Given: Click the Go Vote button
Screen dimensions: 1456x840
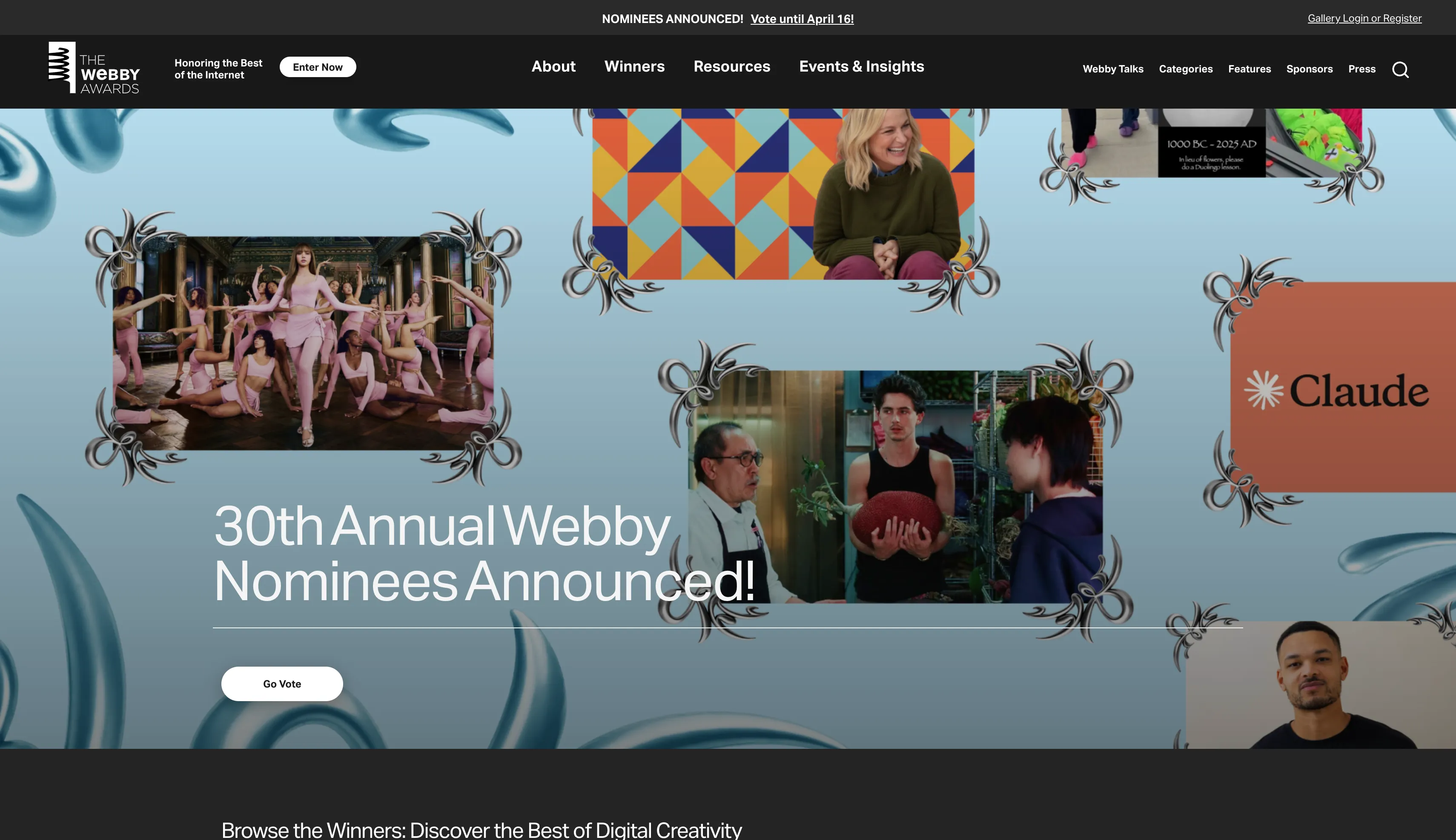Looking at the screenshot, I should 282,684.
